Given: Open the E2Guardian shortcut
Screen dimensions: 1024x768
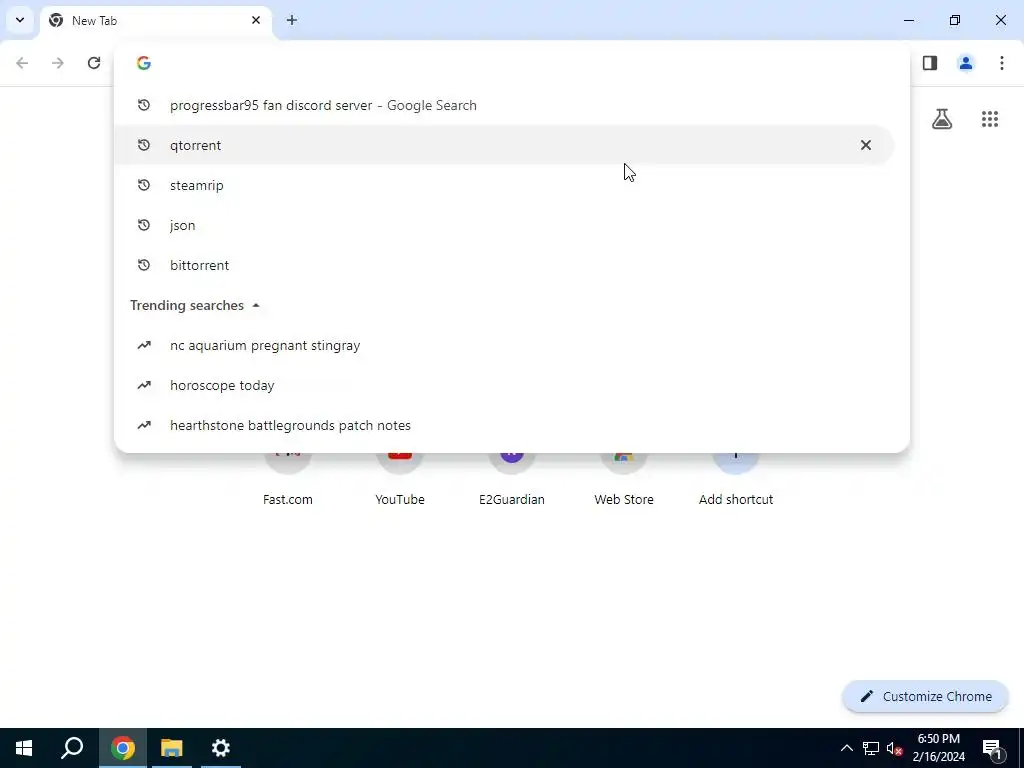Looking at the screenshot, I should click(x=512, y=480).
